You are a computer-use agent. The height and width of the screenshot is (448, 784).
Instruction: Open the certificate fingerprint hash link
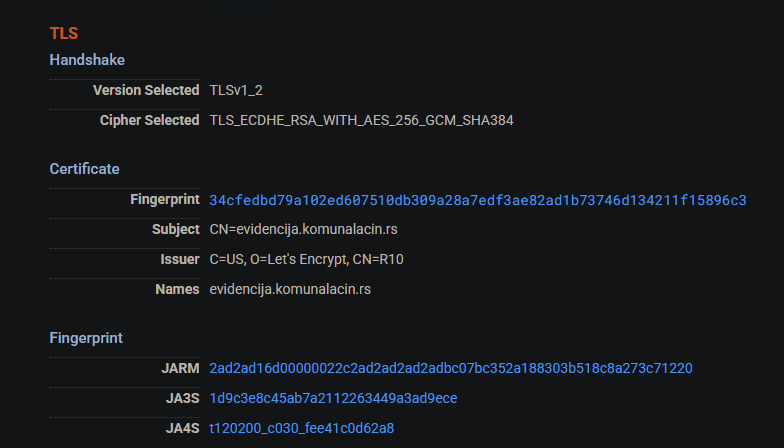(478, 200)
